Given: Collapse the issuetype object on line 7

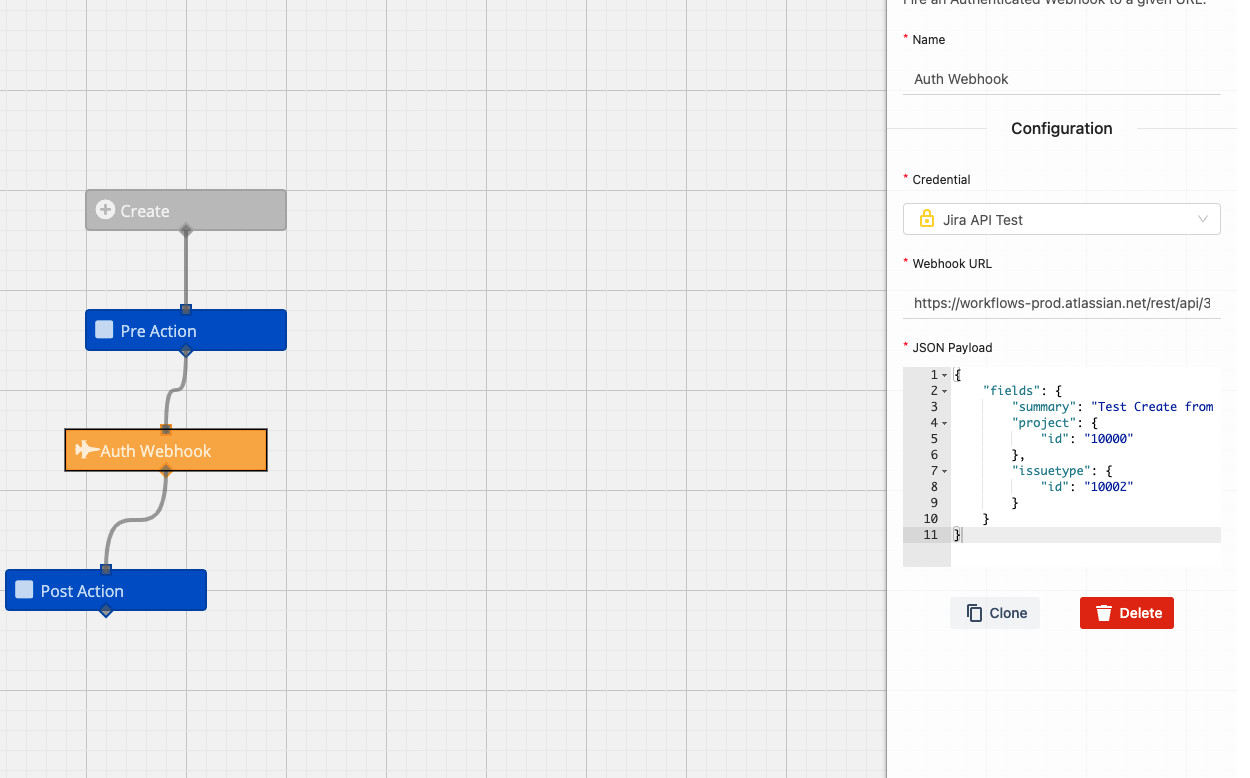Looking at the screenshot, I should (941, 470).
